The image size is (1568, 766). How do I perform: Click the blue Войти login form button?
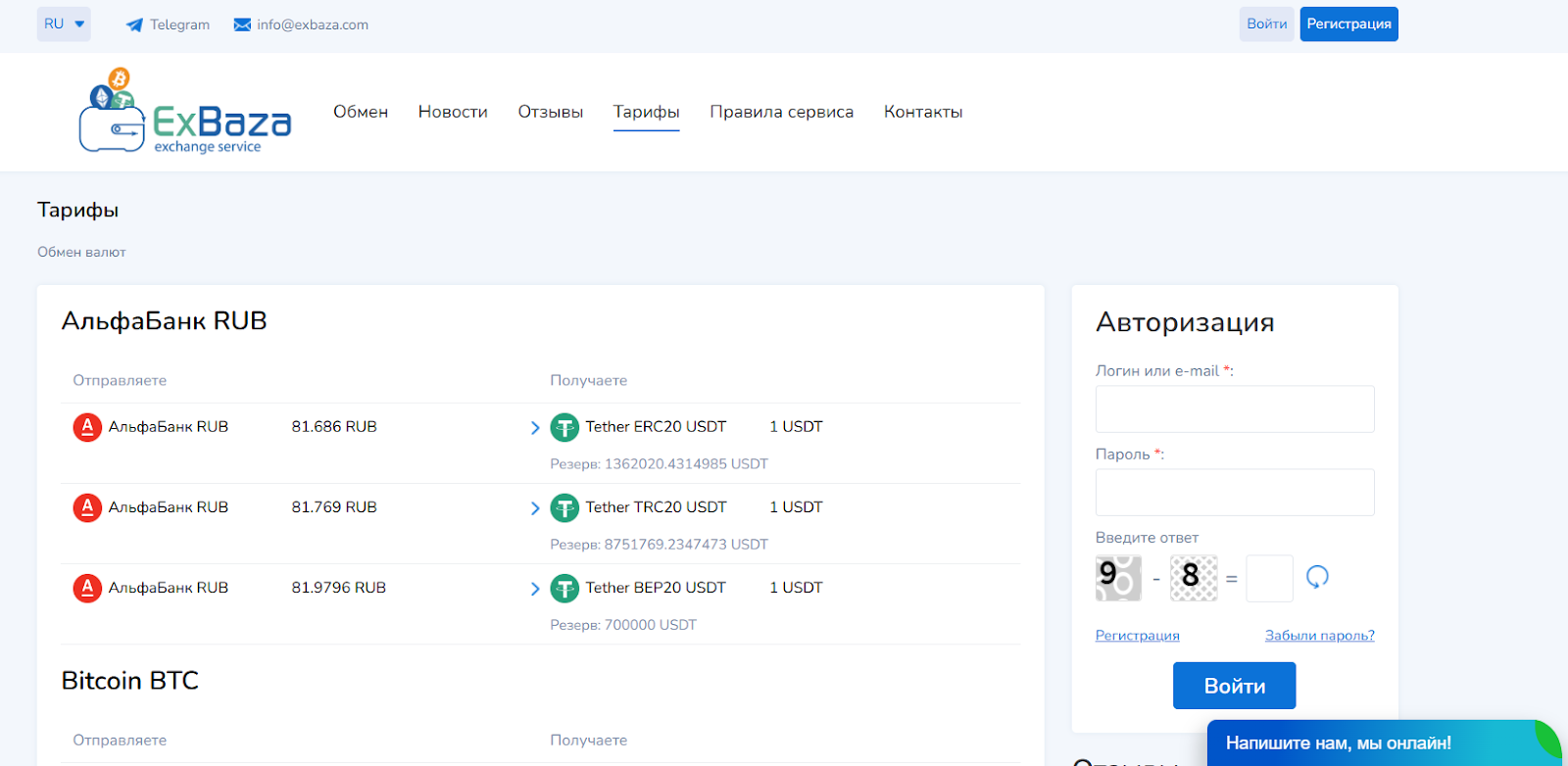click(x=1235, y=686)
